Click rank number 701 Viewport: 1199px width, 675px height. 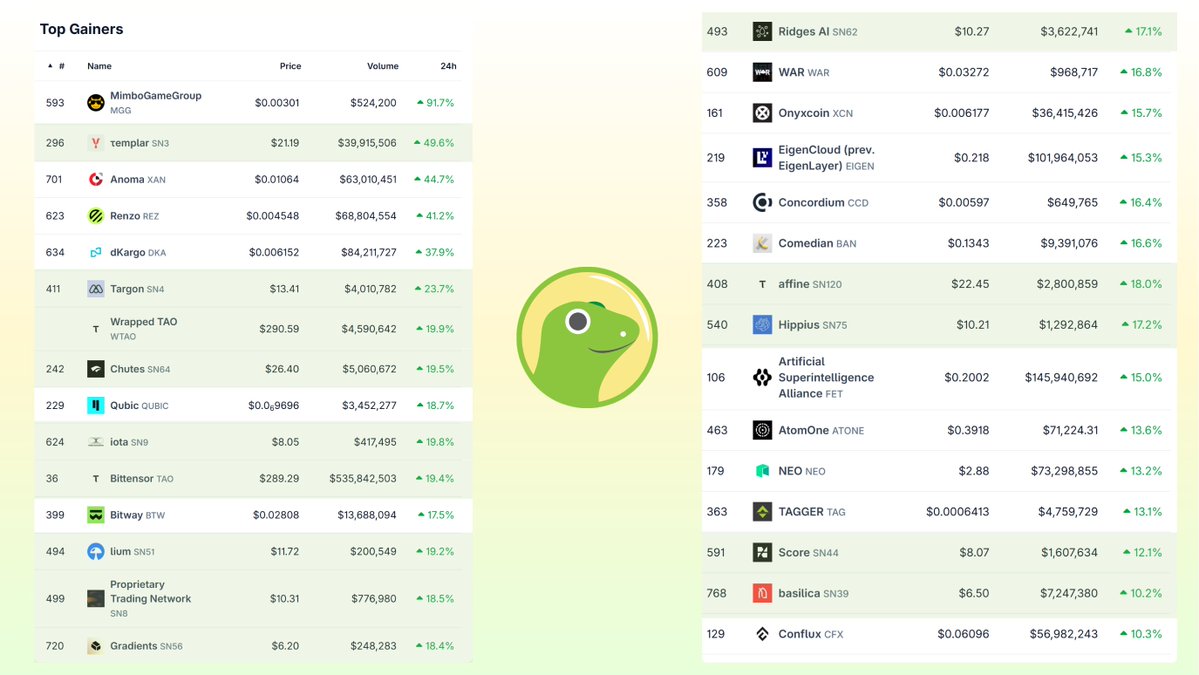click(x=54, y=179)
